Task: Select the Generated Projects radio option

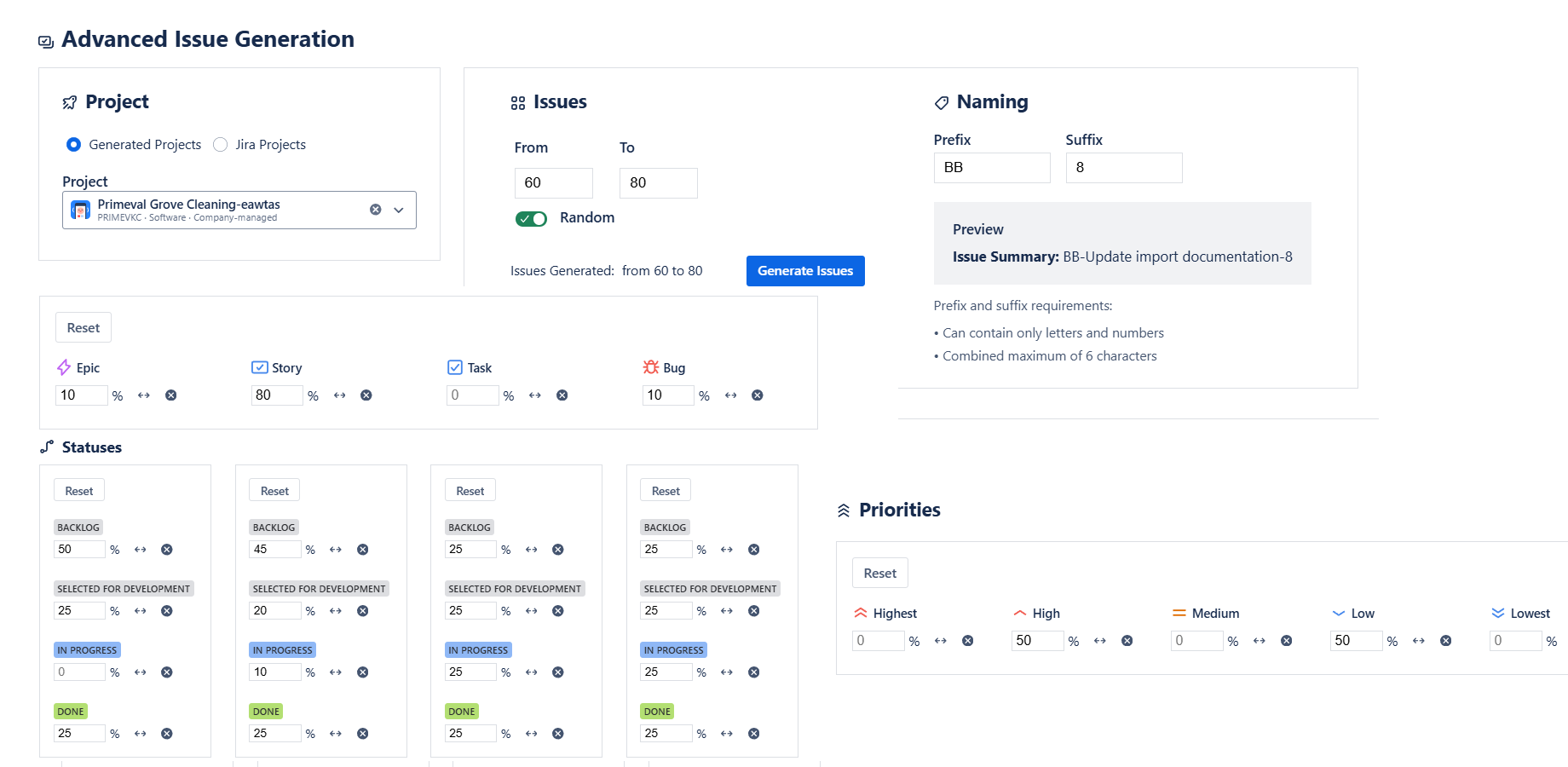Action: (73, 144)
